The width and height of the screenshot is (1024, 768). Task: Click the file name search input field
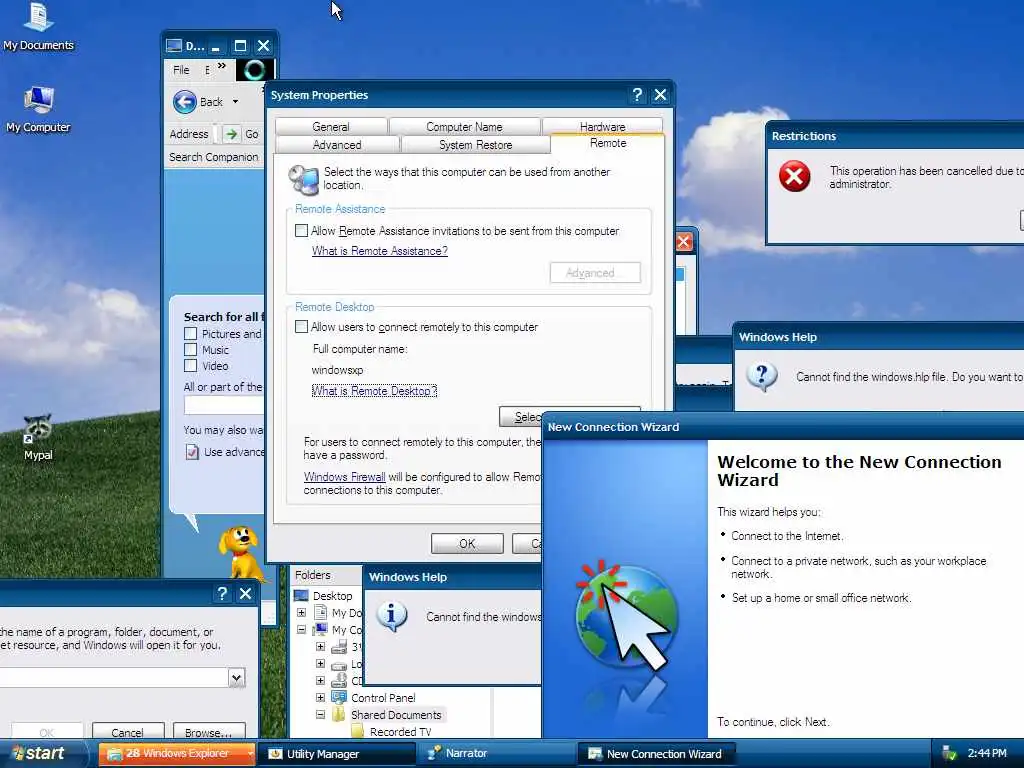(x=224, y=406)
